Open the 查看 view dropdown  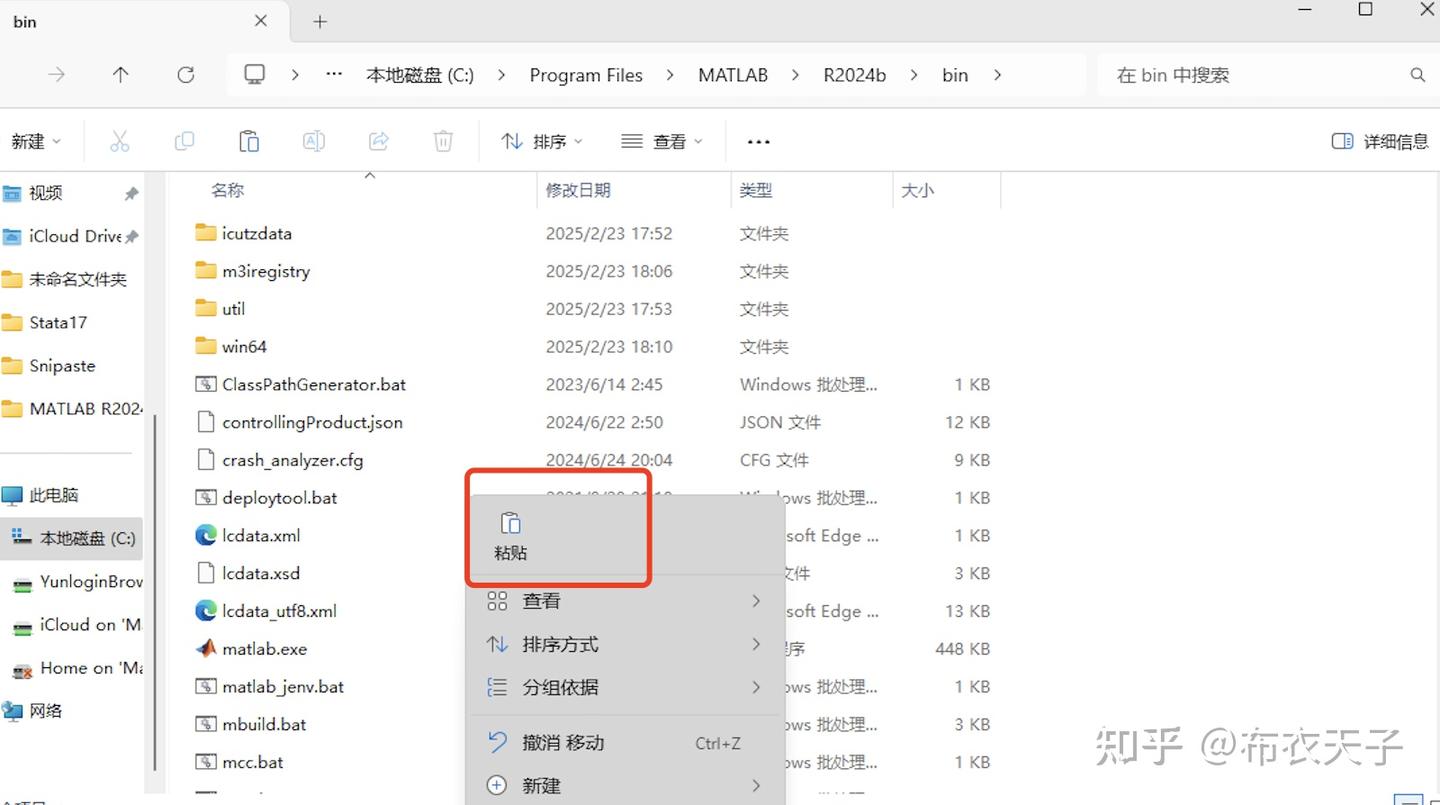pyautogui.click(x=661, y=141)
